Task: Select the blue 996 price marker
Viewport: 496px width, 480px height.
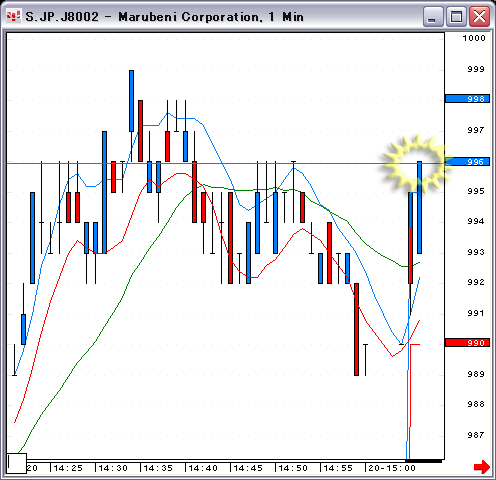Action: (467, 162)
